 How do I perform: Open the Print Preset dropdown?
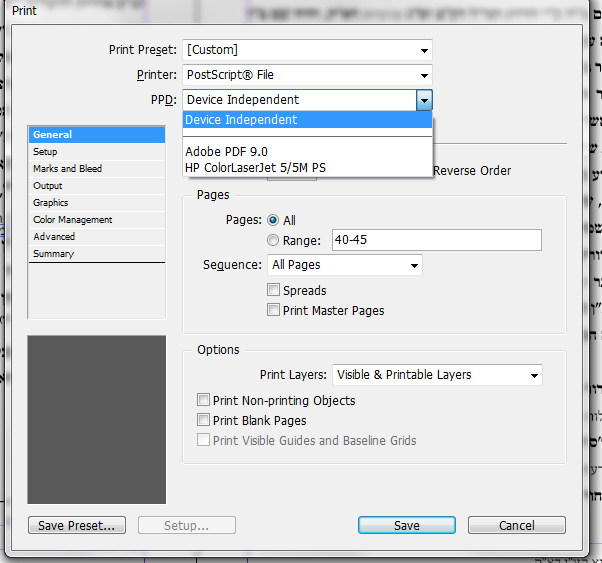pos(307,50)
